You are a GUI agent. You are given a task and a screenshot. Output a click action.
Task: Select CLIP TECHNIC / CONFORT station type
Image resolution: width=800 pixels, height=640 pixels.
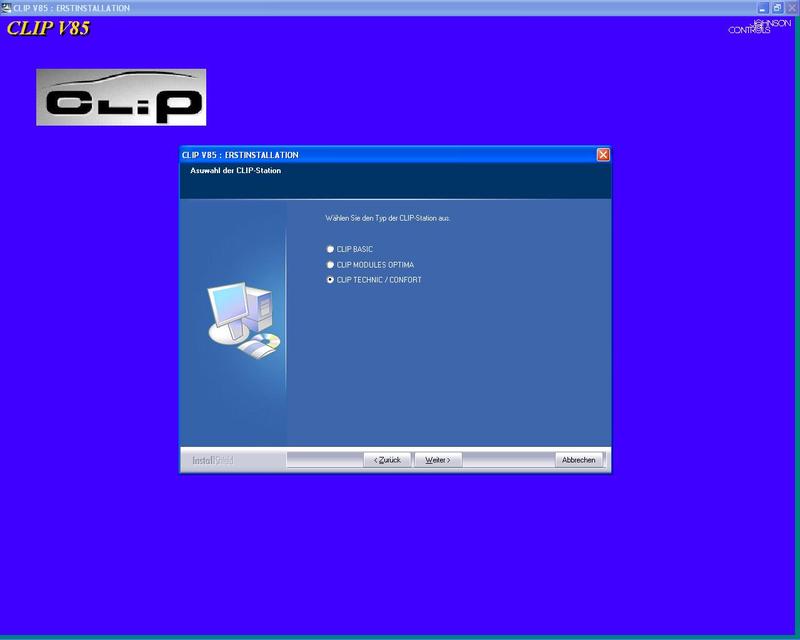click(x=331, y=280)
